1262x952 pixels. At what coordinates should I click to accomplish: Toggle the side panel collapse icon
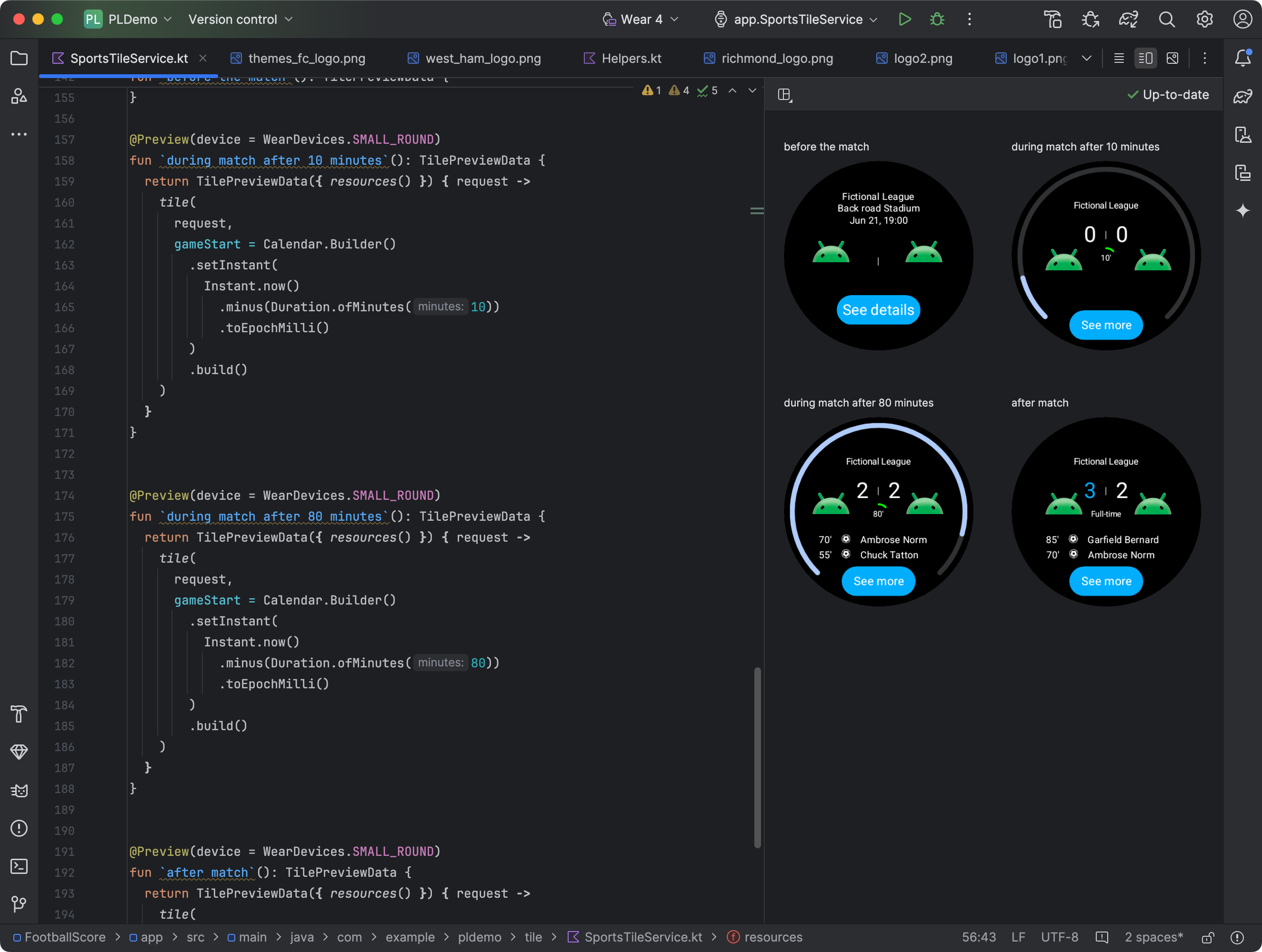pos(785,94)
